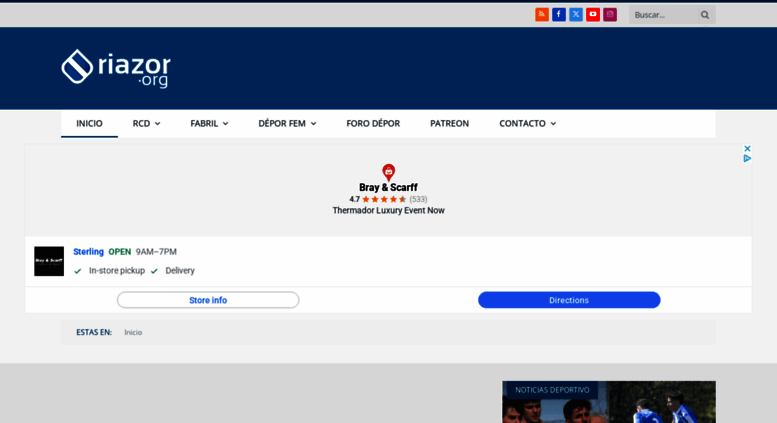Open the Facebook social icon
This screenshot has height=423, width=777.
558,14
